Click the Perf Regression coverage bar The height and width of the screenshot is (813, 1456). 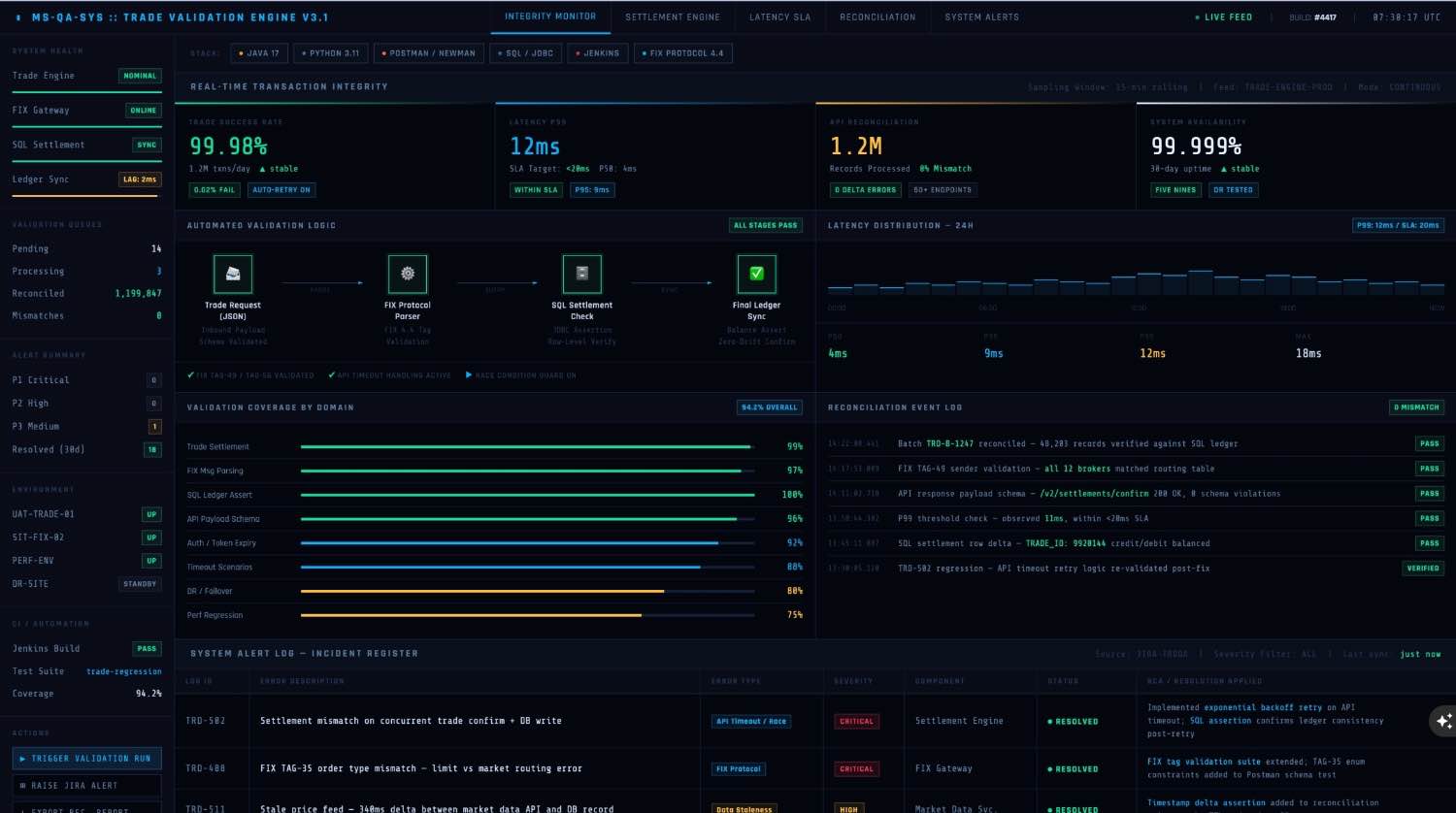coord(527,615)
